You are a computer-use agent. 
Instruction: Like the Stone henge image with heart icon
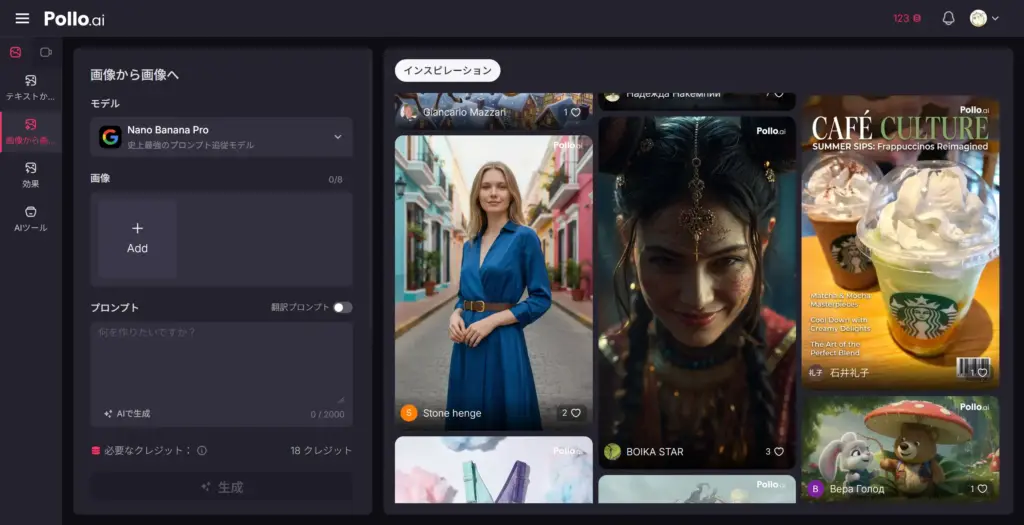pos(575,413)
